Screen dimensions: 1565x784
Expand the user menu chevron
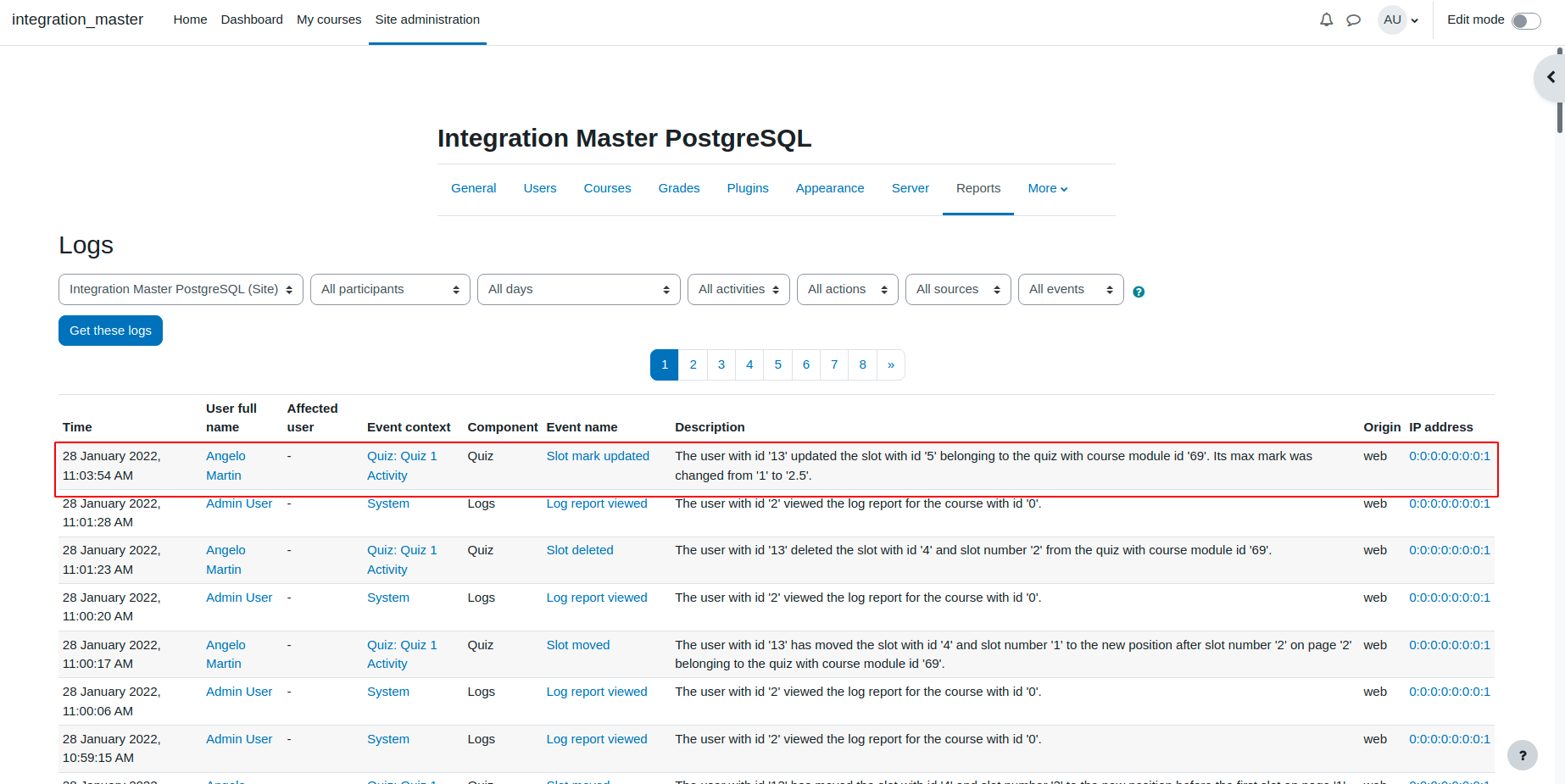[x=1414, y=20]
